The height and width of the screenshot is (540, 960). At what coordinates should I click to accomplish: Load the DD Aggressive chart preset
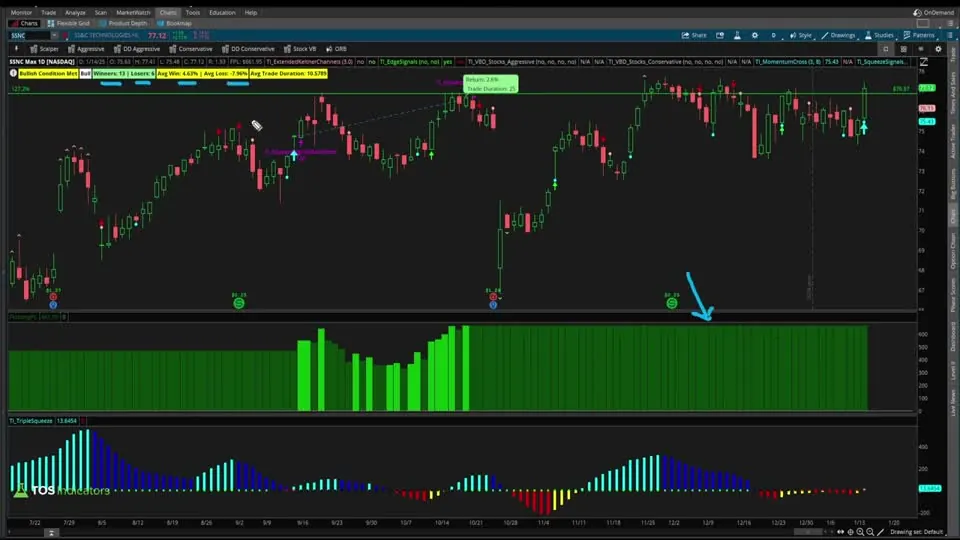pos(137,49)
